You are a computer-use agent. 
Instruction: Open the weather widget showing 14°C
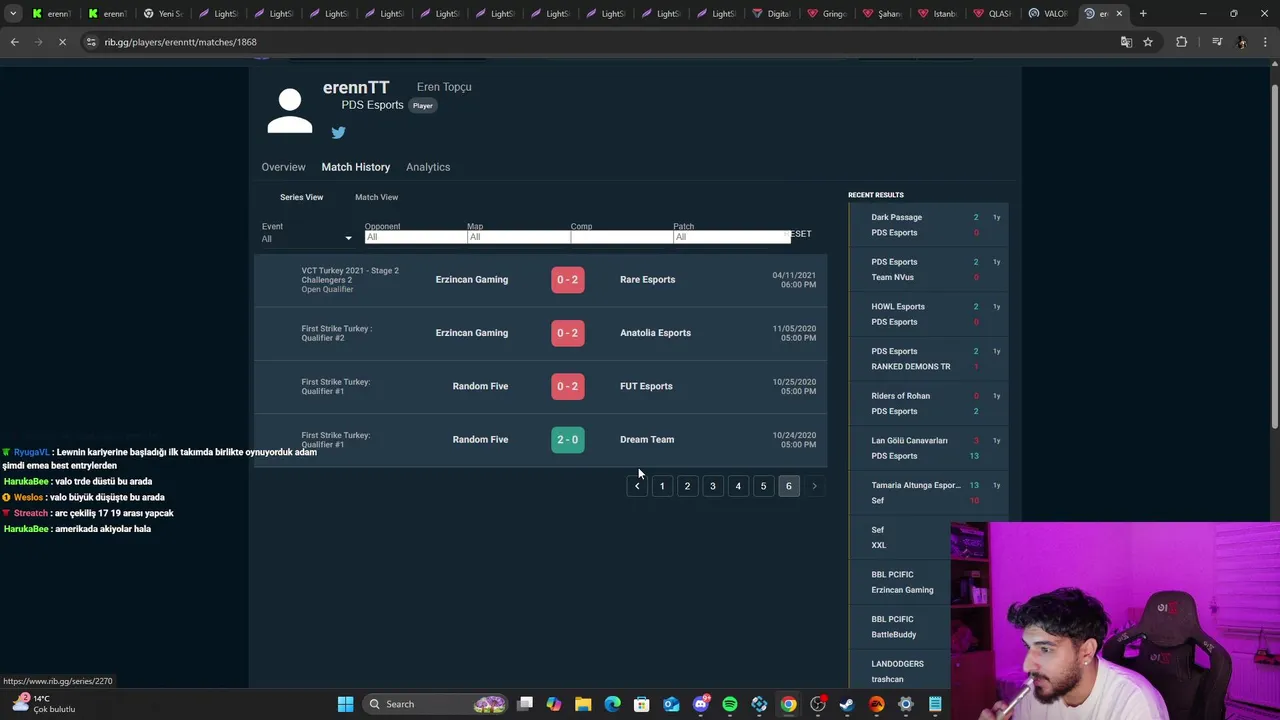point(42,704)
